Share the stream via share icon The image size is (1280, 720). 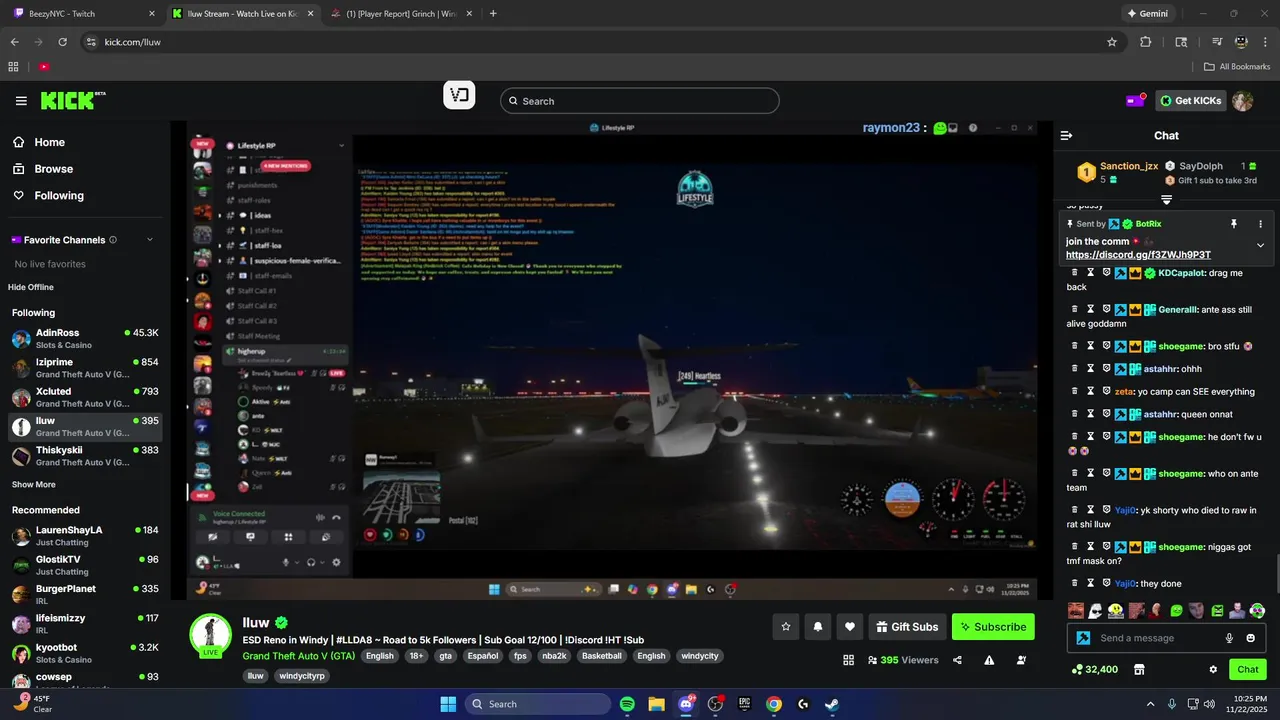tap(958, 660)
